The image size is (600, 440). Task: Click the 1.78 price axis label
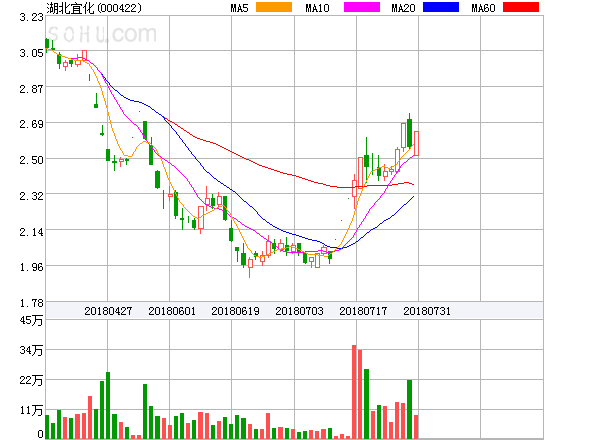tap(31, 303)
